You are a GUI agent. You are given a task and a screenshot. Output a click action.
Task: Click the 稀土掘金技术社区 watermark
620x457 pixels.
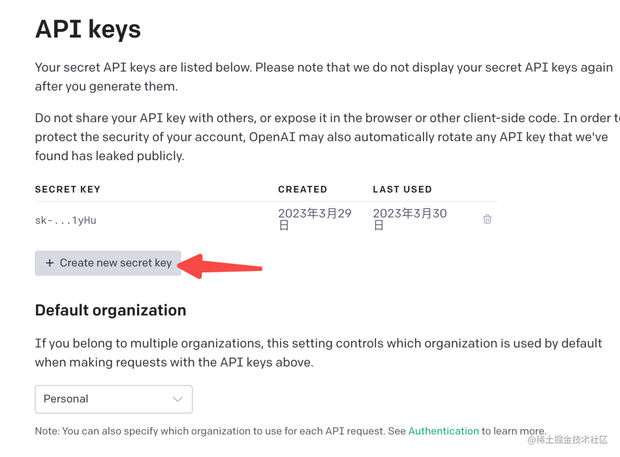tap(567, 440)
